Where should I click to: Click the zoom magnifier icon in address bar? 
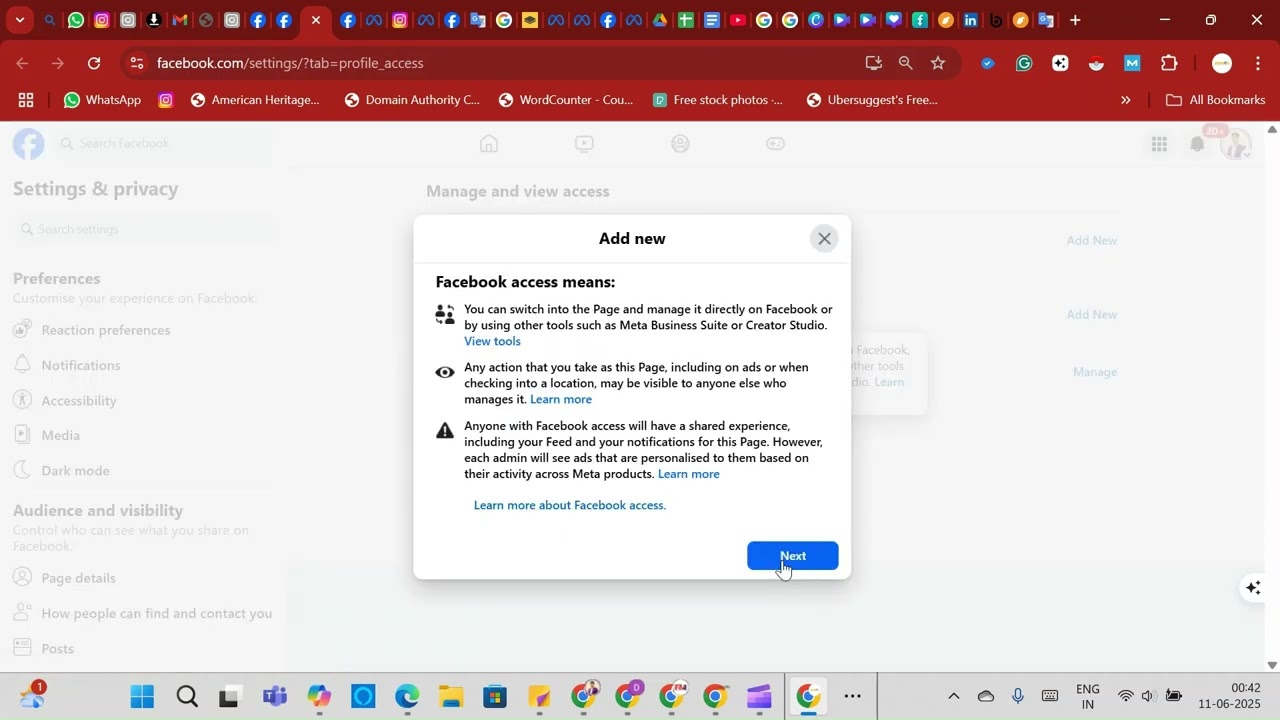pos(906,63)
